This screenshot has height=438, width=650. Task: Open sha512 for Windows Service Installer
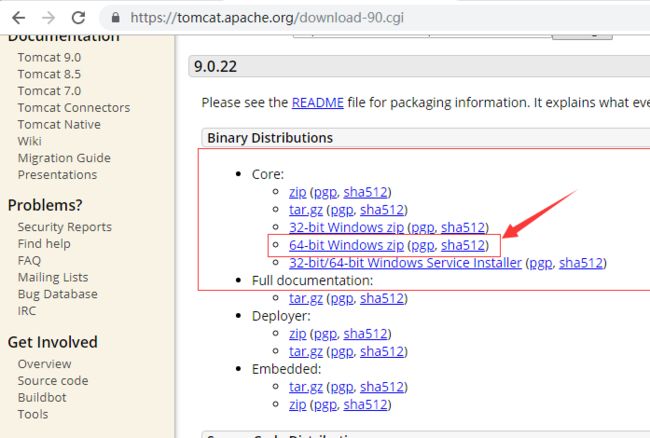(581, 263)
